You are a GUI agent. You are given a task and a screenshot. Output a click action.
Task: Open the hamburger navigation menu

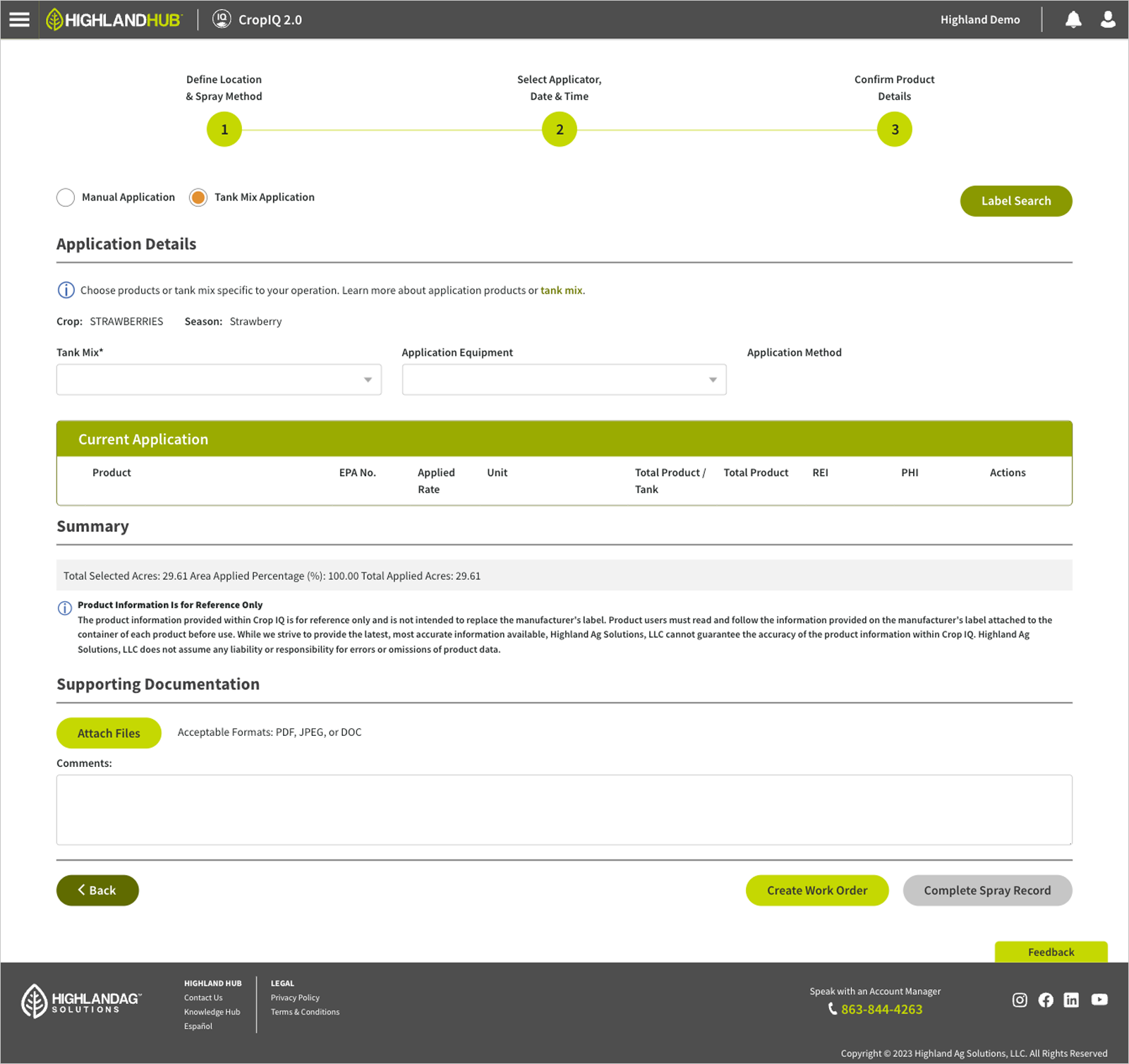pos(19,20)
